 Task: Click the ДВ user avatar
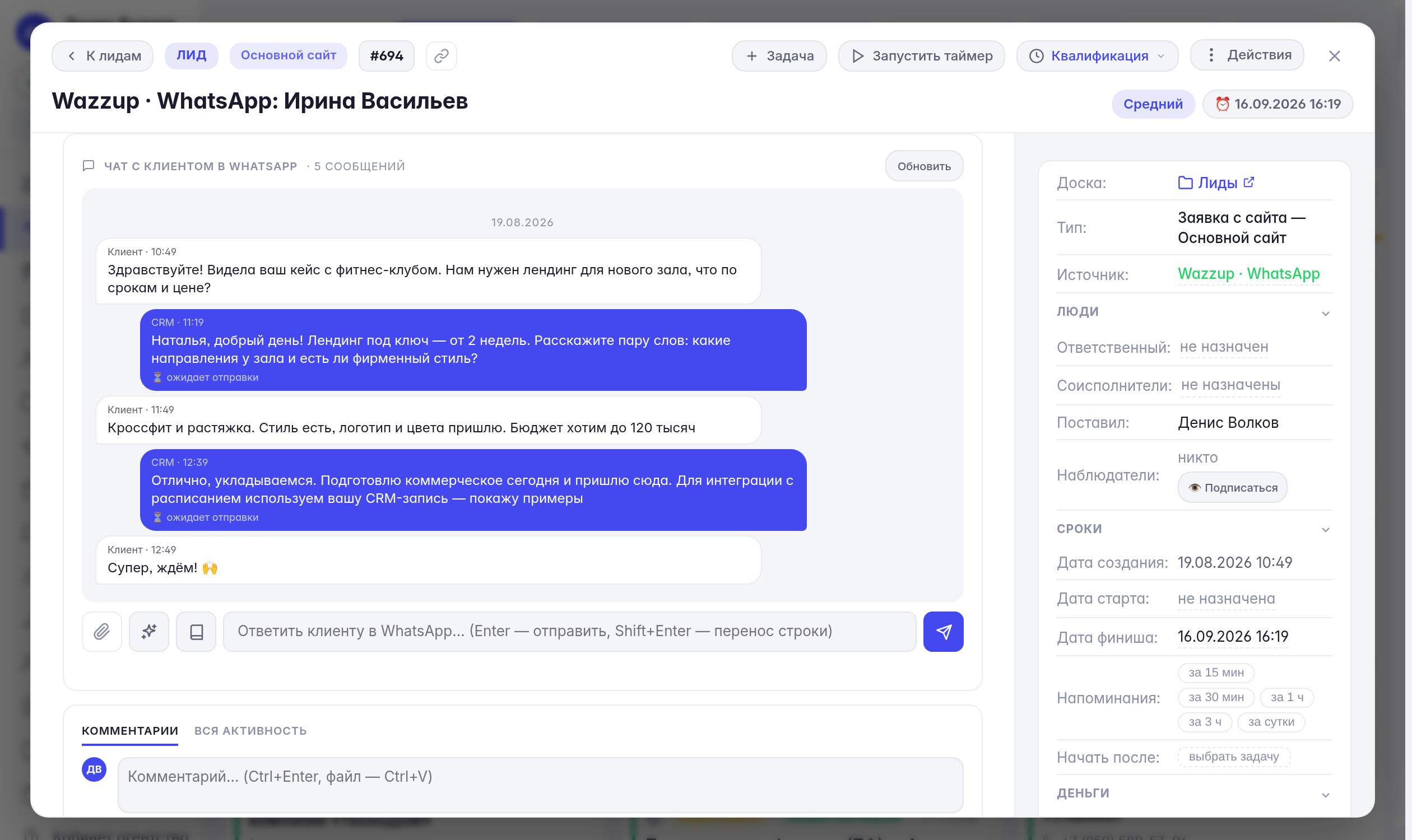94,769
